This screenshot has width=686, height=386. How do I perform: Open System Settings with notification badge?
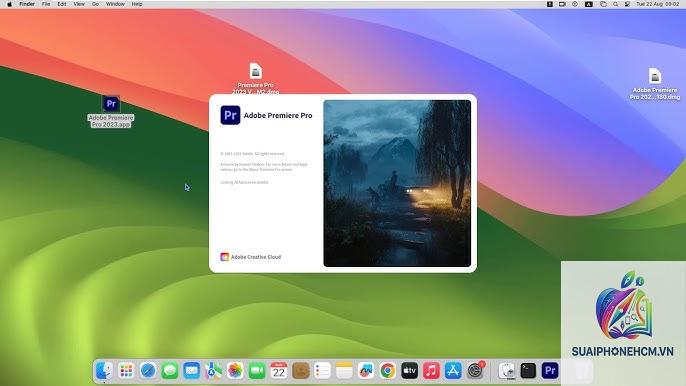point(476,370)
